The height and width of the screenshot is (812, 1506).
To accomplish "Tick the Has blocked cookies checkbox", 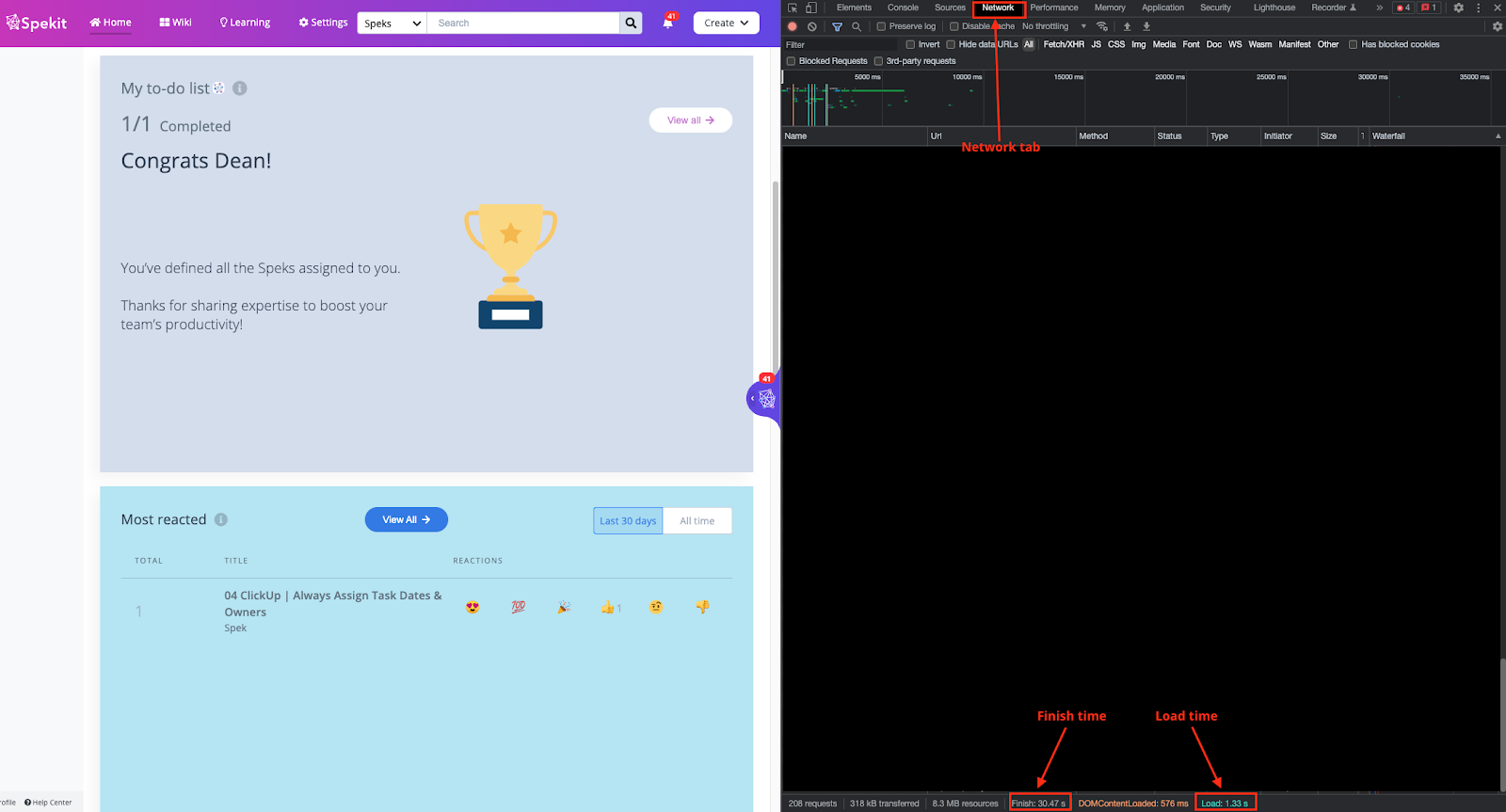I will tap(1353, 44).
